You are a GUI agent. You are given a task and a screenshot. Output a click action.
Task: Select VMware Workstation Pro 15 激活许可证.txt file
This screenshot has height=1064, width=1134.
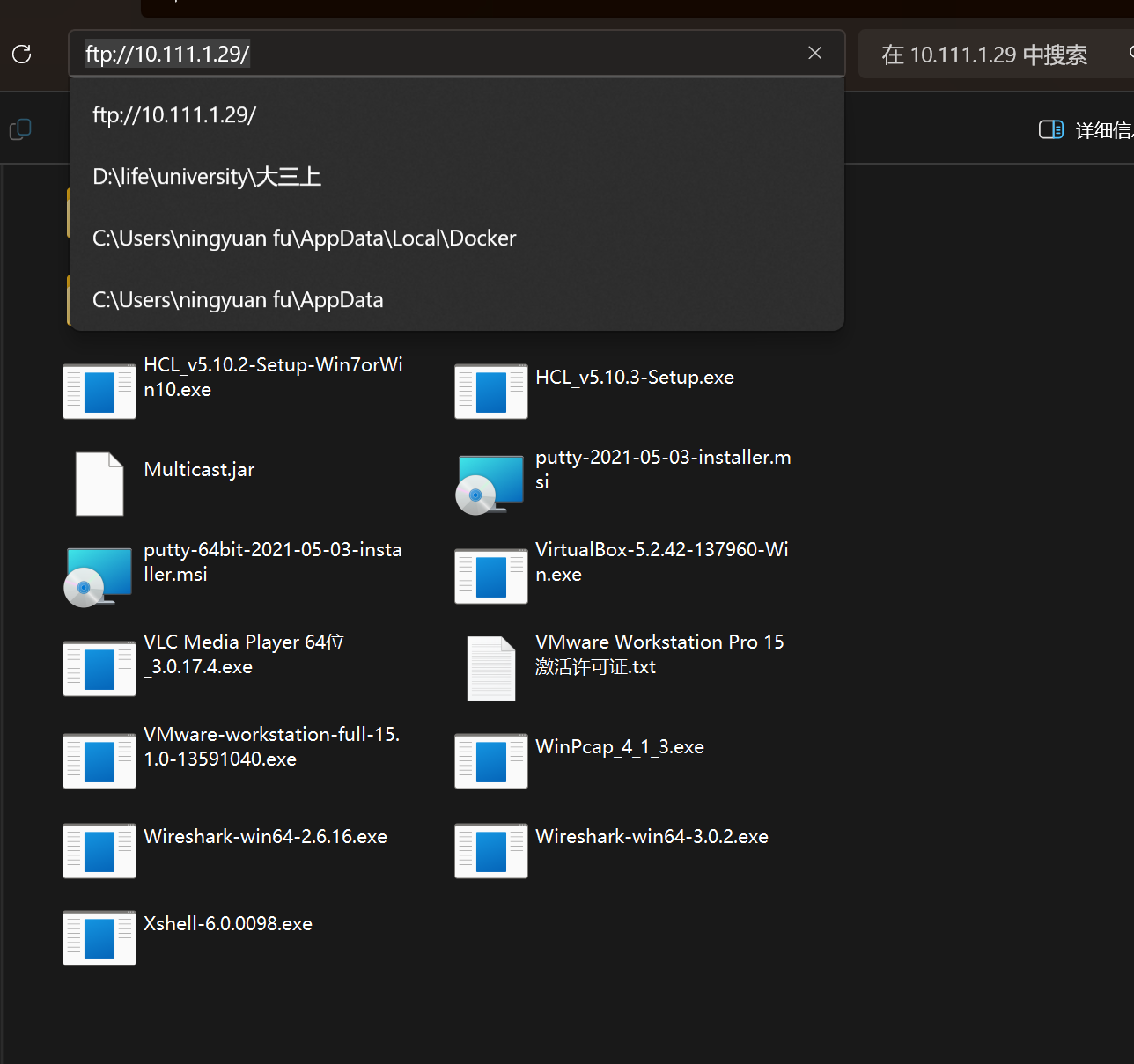click(x=491, y=668)
